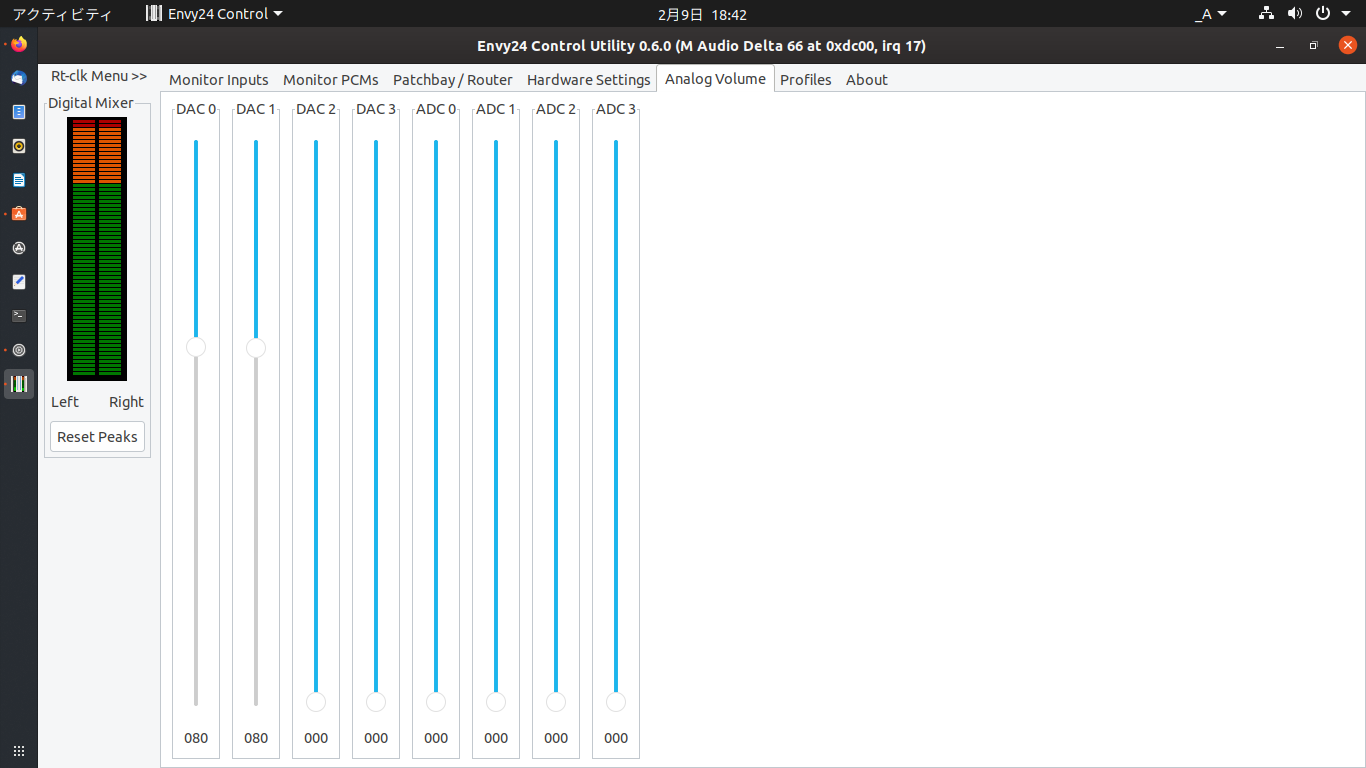Open the clock and calendar at 18:42

[x=702, y=14]
